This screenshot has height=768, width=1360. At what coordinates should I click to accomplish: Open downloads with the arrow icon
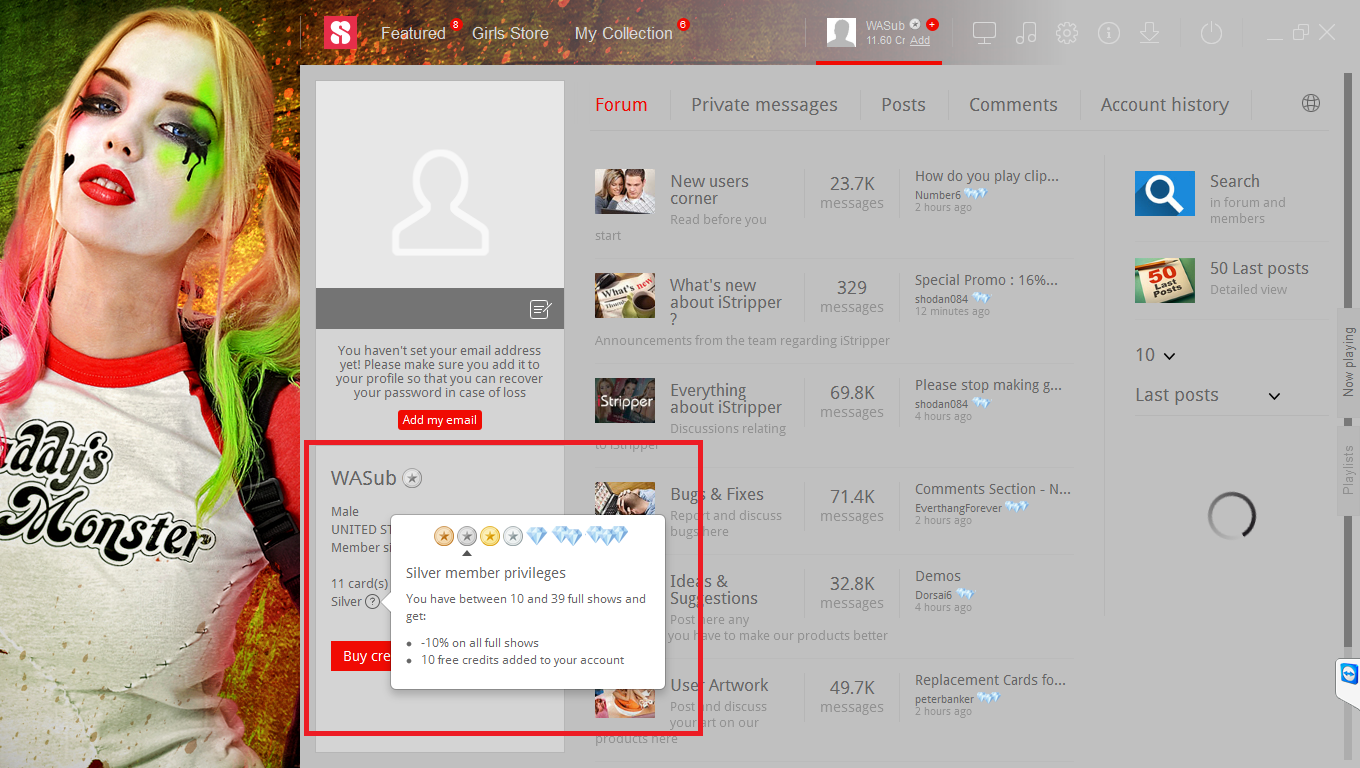coord(1150,33)
